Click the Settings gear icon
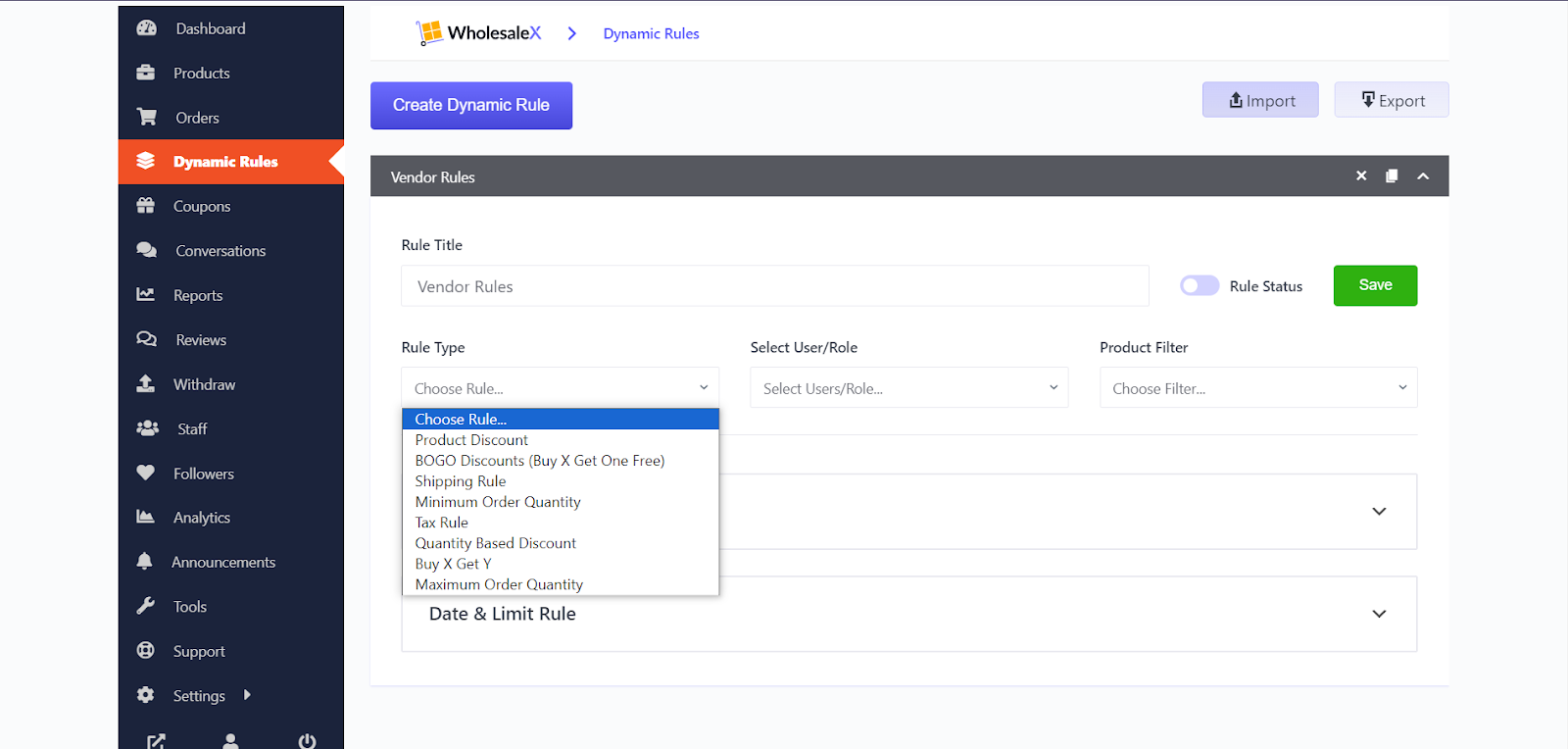The height and width of the screenshot is (749, 1568). 146,694
